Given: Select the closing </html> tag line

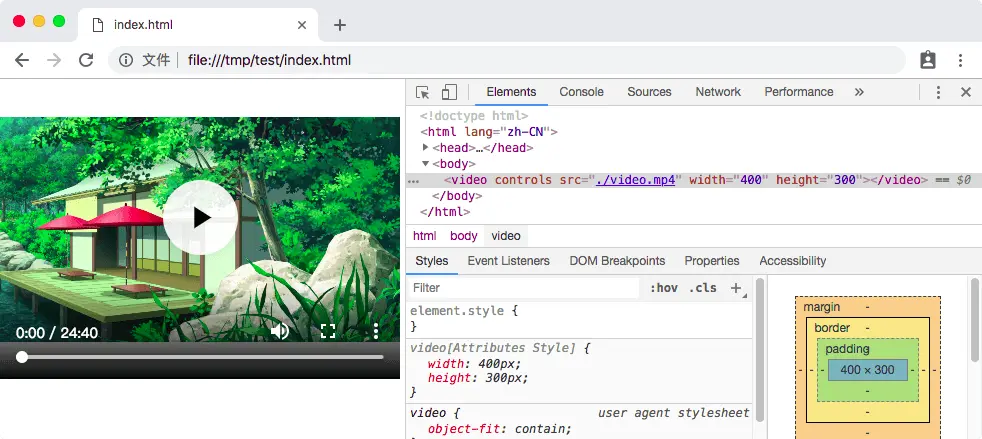Looking at the screenshot, I should [445, 212].
